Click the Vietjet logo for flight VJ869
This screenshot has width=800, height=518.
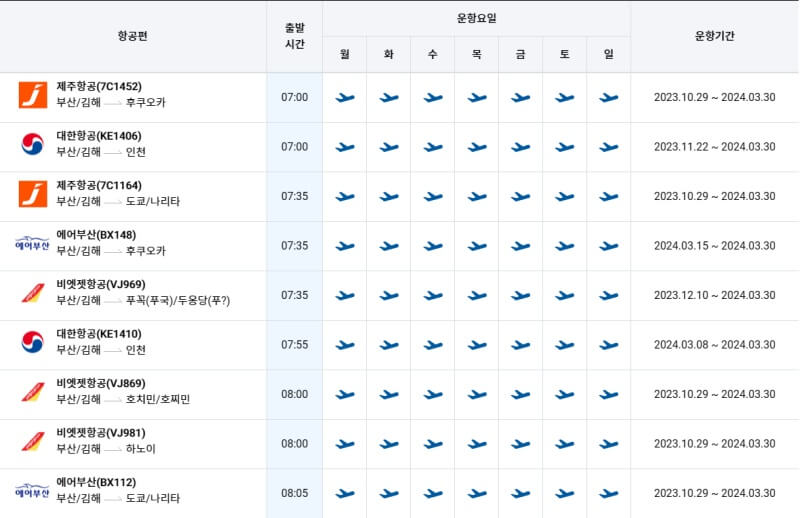click(x=33, y=392)
